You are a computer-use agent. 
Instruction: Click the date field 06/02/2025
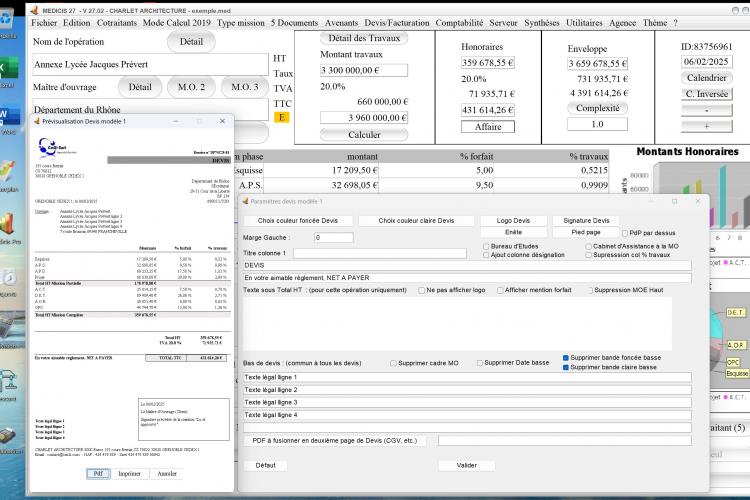tap(706, 62)
